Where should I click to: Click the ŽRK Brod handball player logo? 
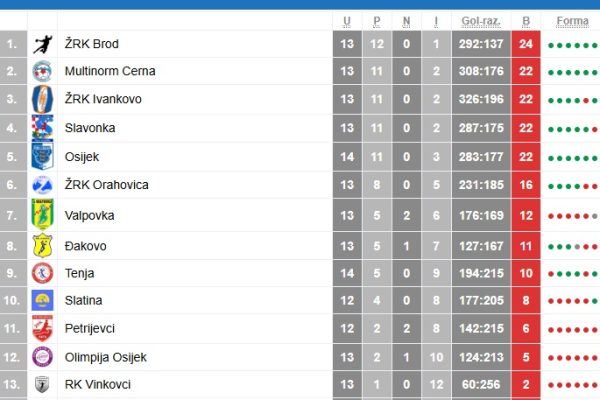tap(42, 44)
